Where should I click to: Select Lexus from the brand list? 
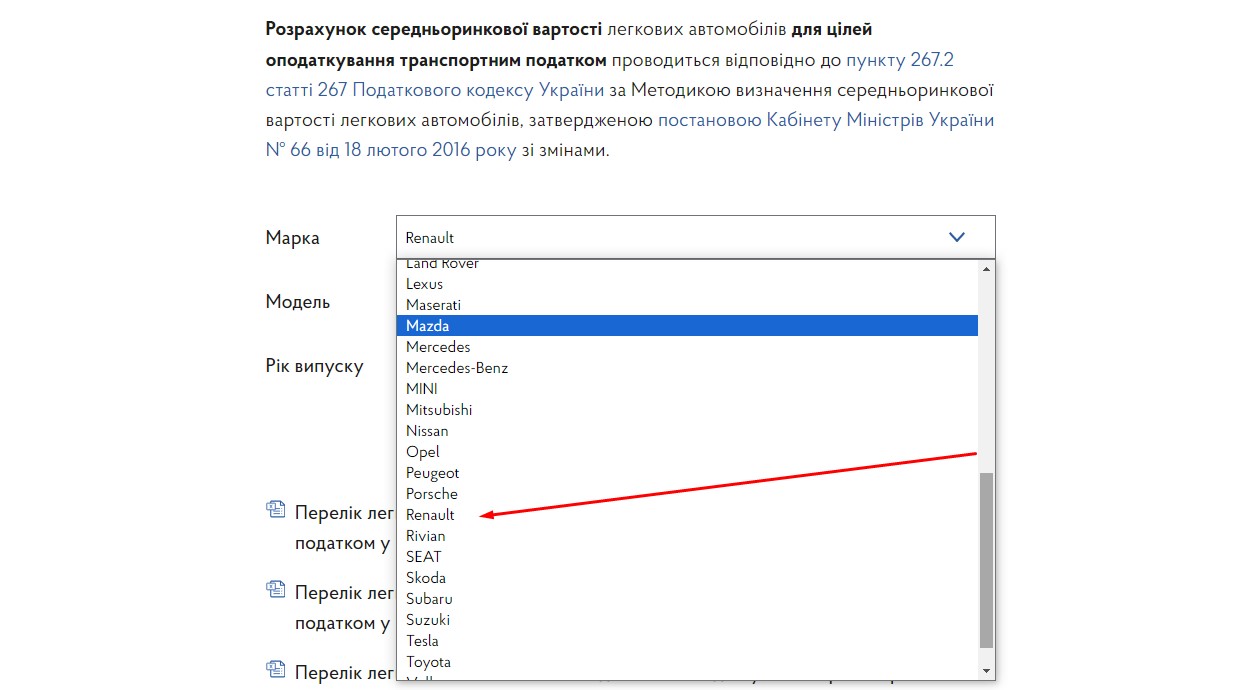pos(424,284)
